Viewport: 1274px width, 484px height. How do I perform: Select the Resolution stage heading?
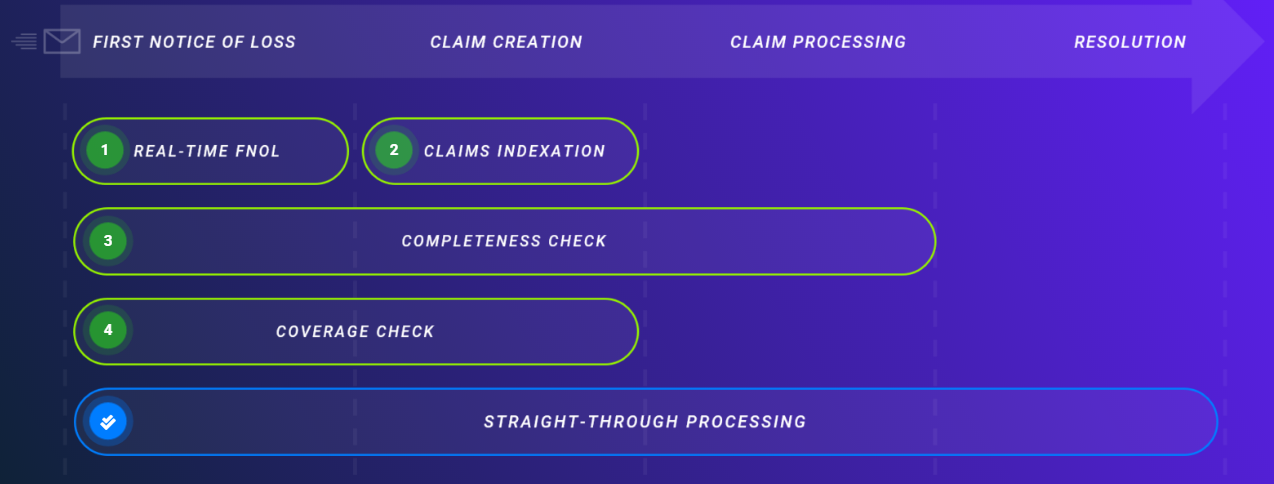[1130, 42]
